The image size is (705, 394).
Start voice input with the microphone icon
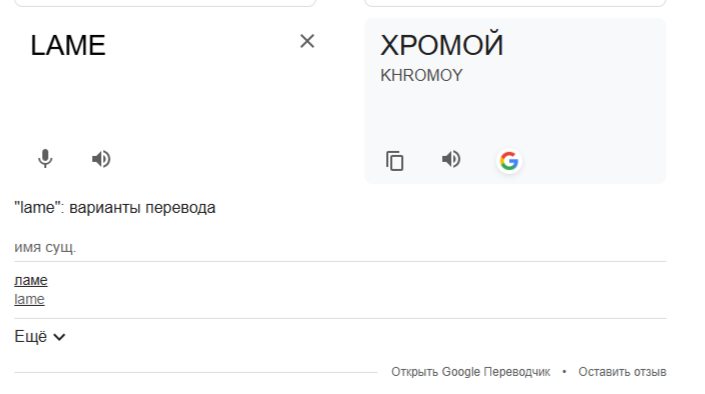(x=45, y=159)
